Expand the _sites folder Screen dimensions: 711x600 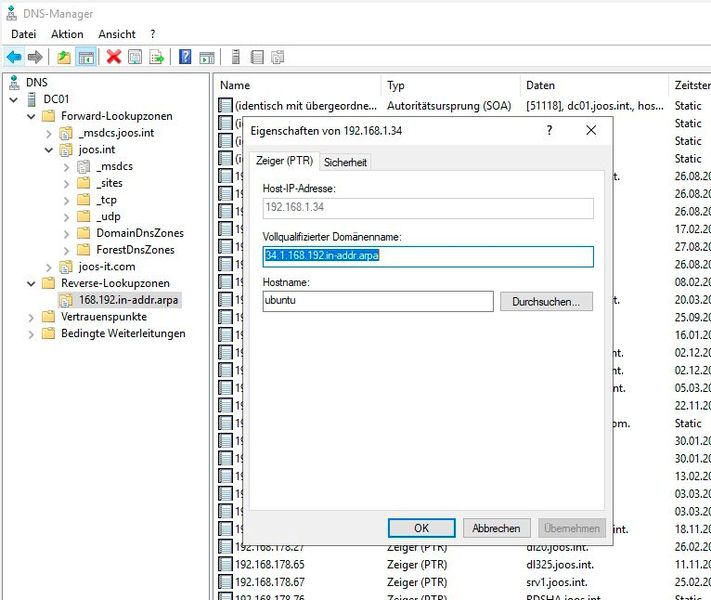[x=66, y=184]
